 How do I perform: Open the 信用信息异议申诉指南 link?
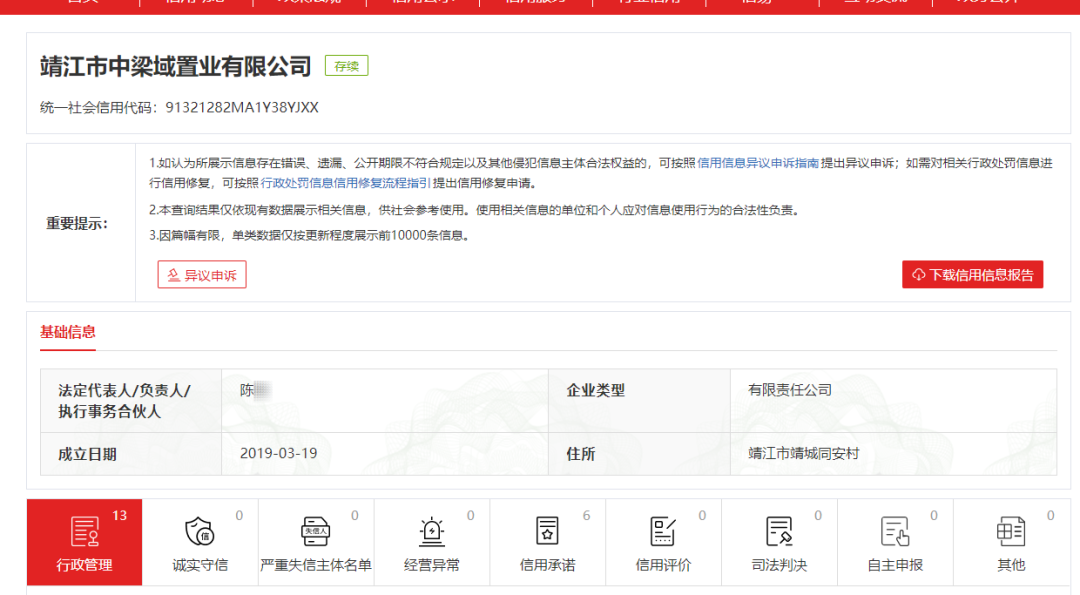click(758, 163)
